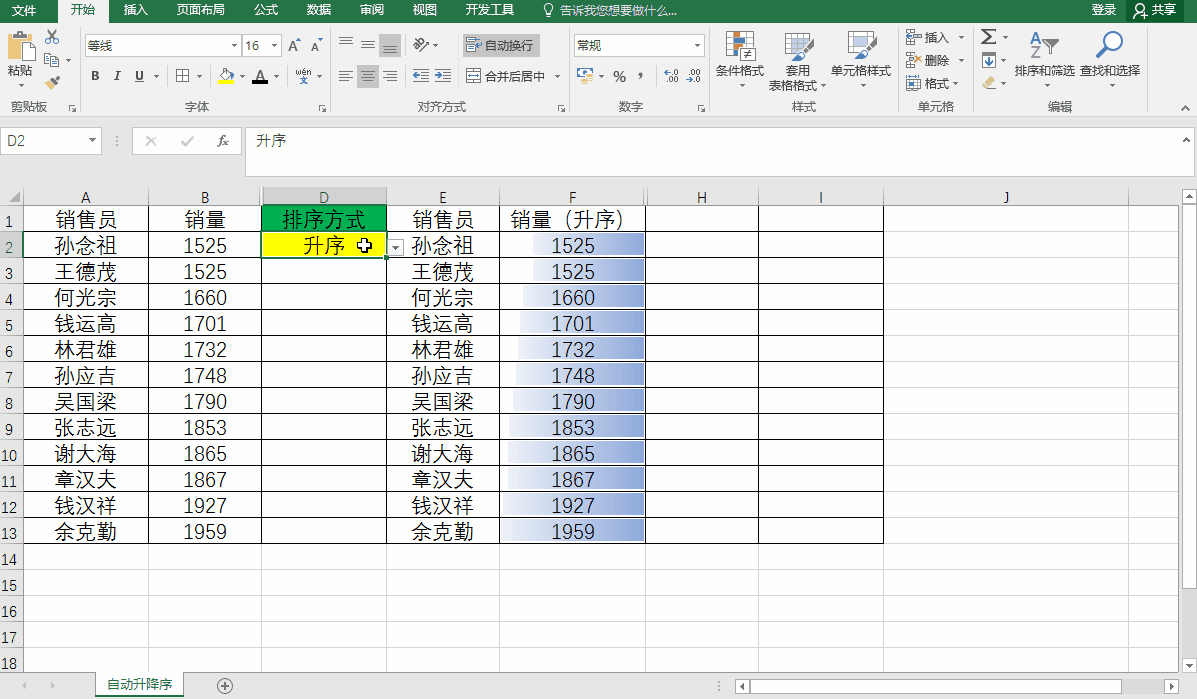Click the text orientation icon

pyautogui.click(x=421, y=45)
